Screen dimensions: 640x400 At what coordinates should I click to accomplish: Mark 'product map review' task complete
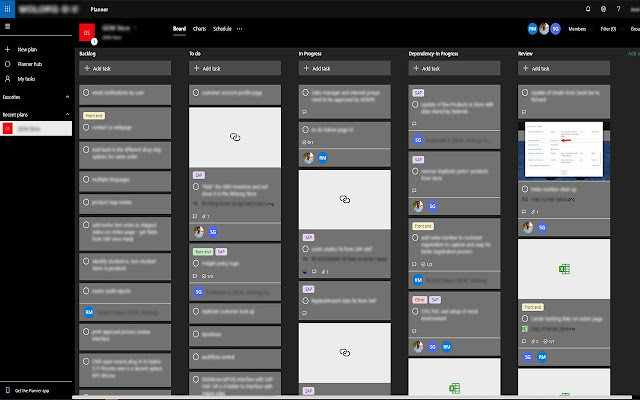(86, 202)
